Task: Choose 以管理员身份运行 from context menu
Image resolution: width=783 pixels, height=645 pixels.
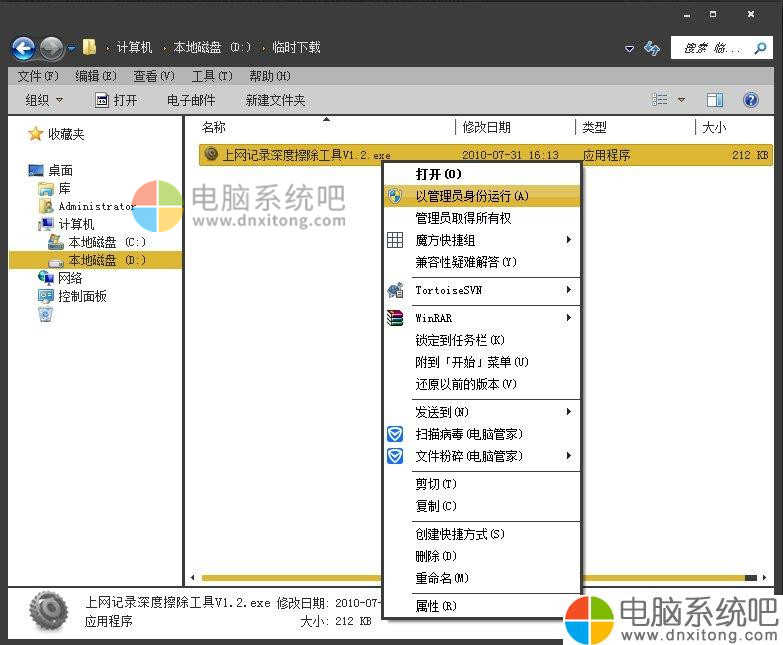Action: (472, 196)
